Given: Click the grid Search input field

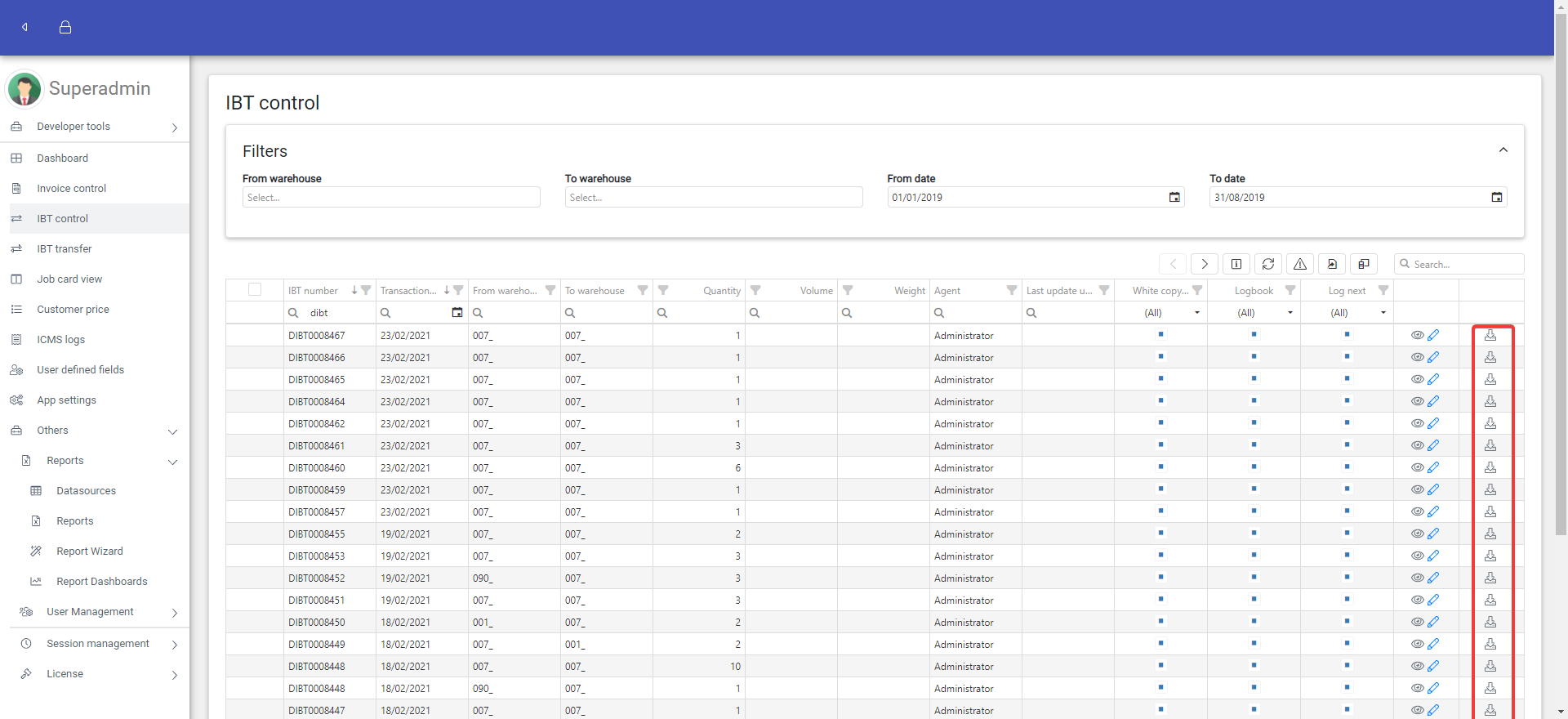Looking at the screenshot, I should (1463, 264).
